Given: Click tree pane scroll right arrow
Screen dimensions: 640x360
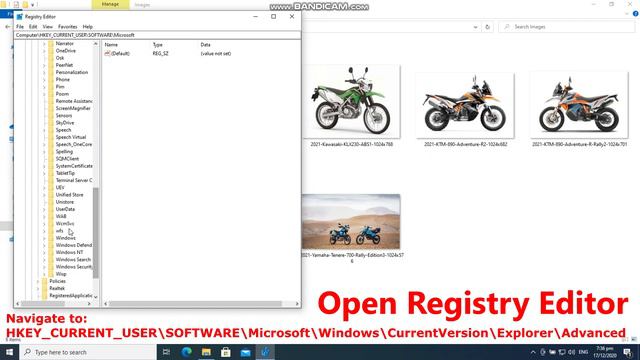Looking at the screenshot, I should point(89,304).
